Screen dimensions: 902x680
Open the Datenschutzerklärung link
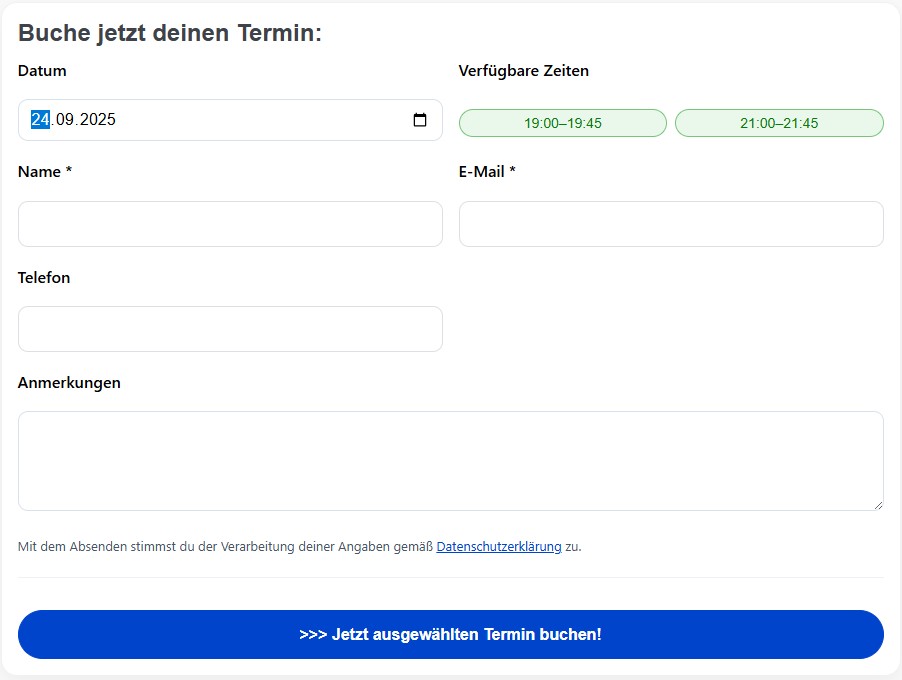pyautogui.click(x=498, y=547)
